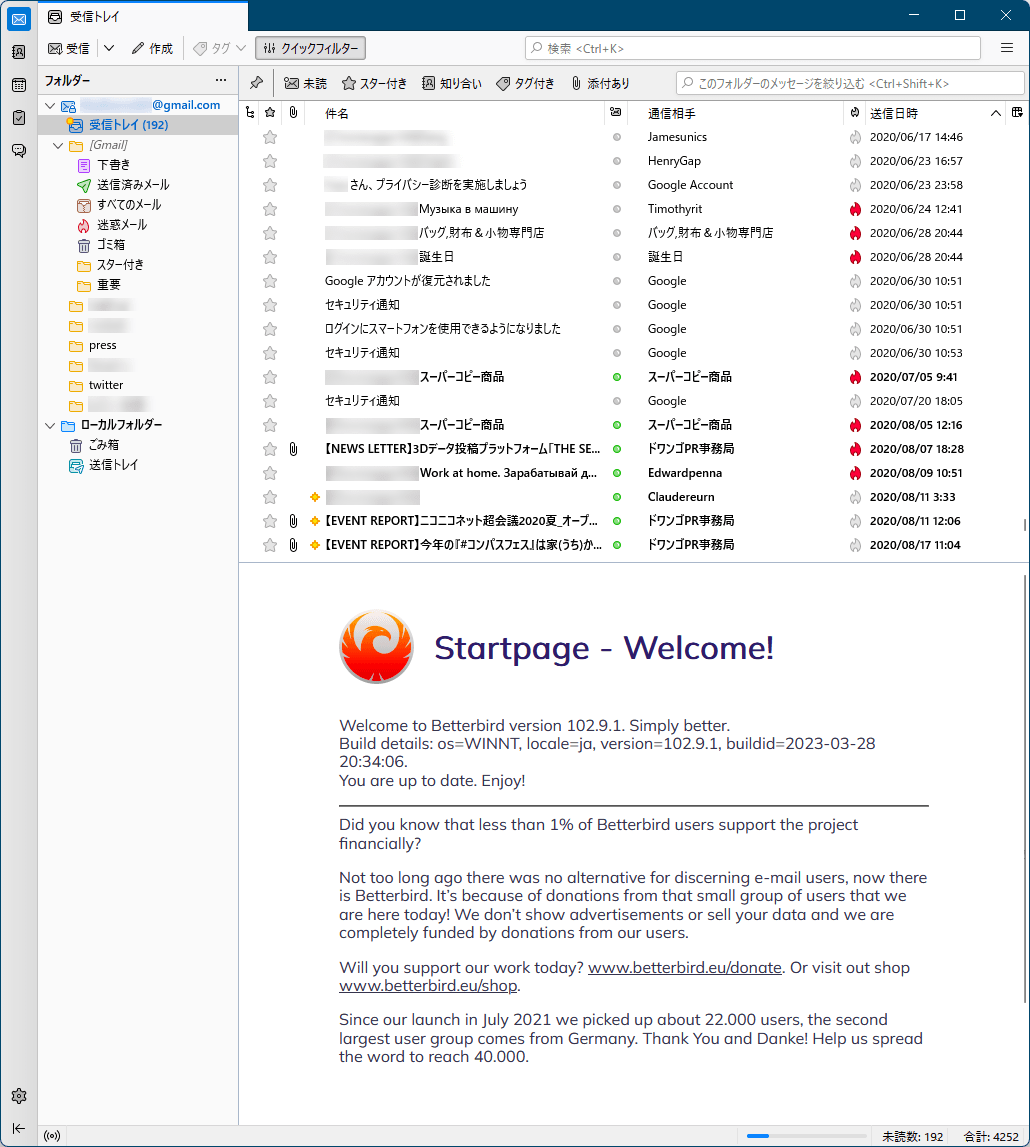Toggle the 知り合い contacts filter

pos(452,83)
